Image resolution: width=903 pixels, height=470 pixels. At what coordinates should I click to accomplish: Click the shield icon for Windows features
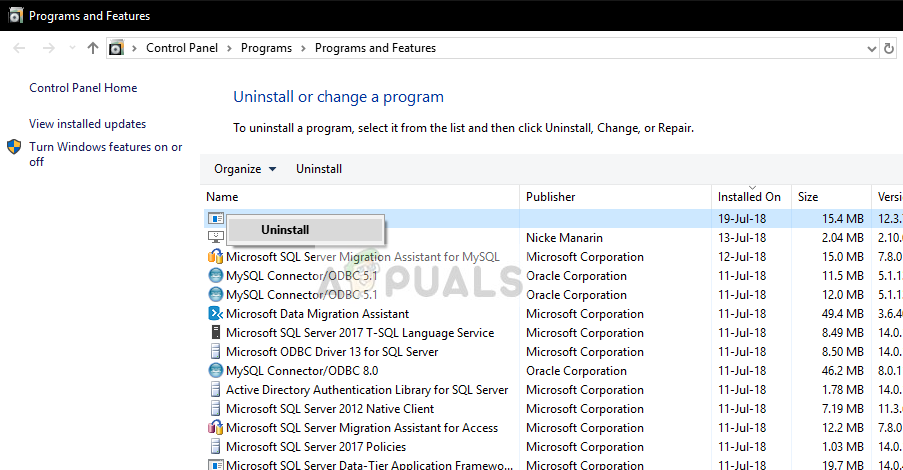14,147
